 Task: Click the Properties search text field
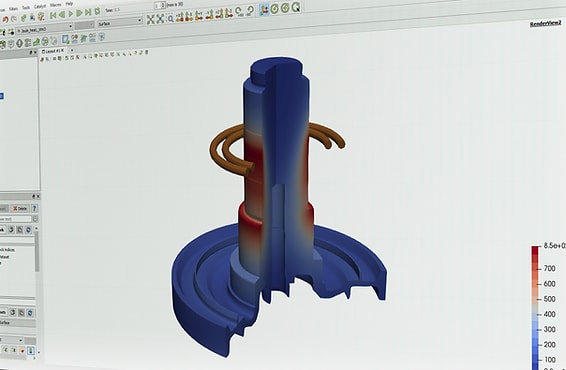click(16, 219)
